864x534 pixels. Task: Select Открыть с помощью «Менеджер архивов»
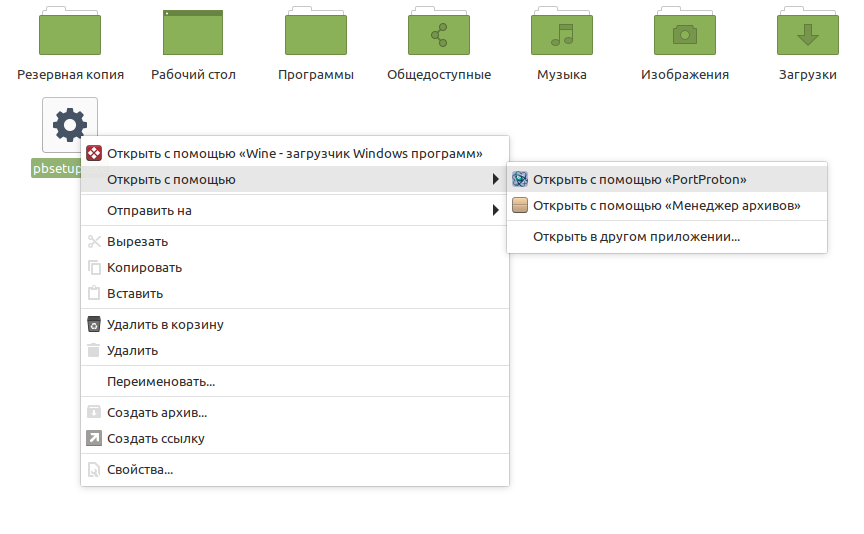coord(667,206)
